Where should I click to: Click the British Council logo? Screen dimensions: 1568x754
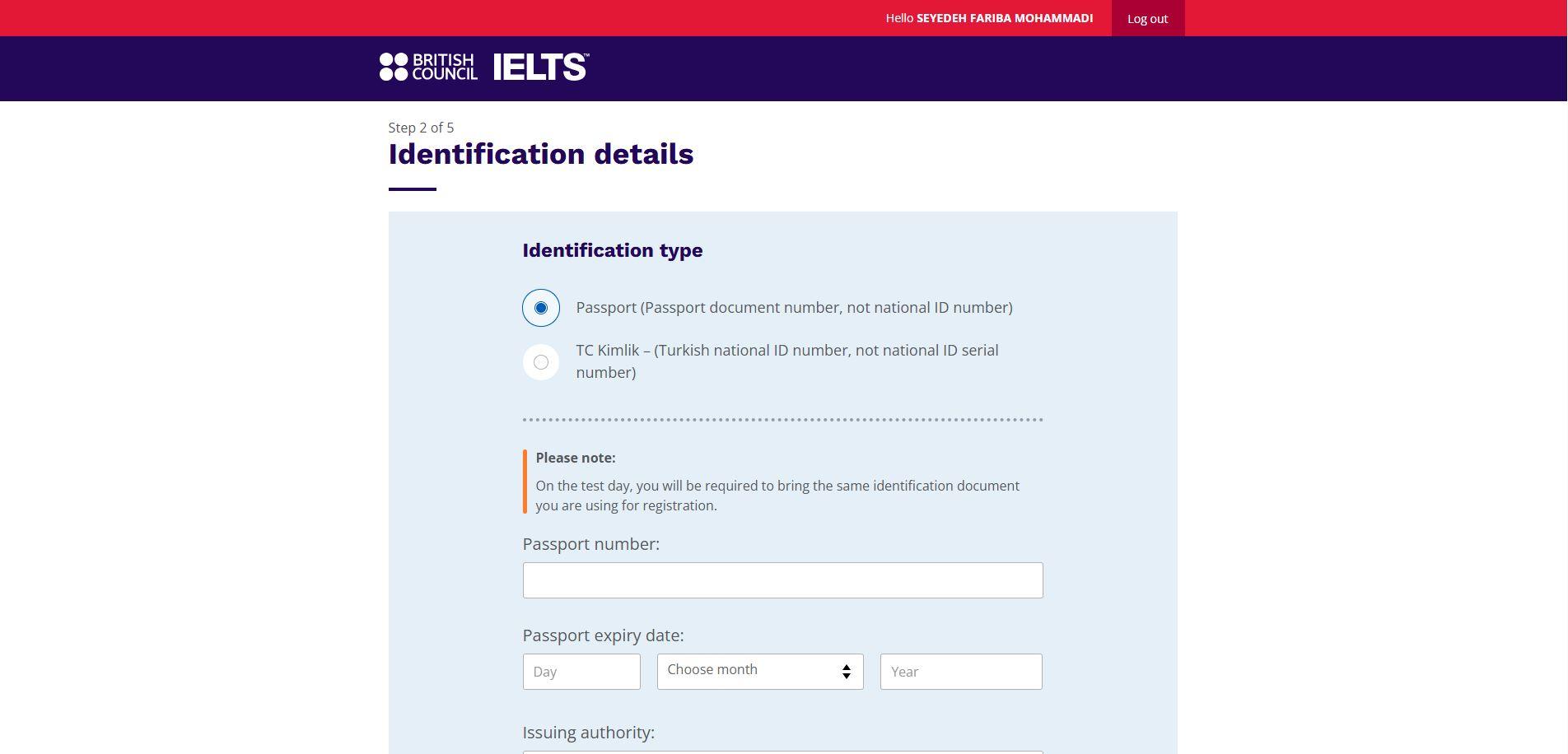pyautogui.click(x=428, y=67)
